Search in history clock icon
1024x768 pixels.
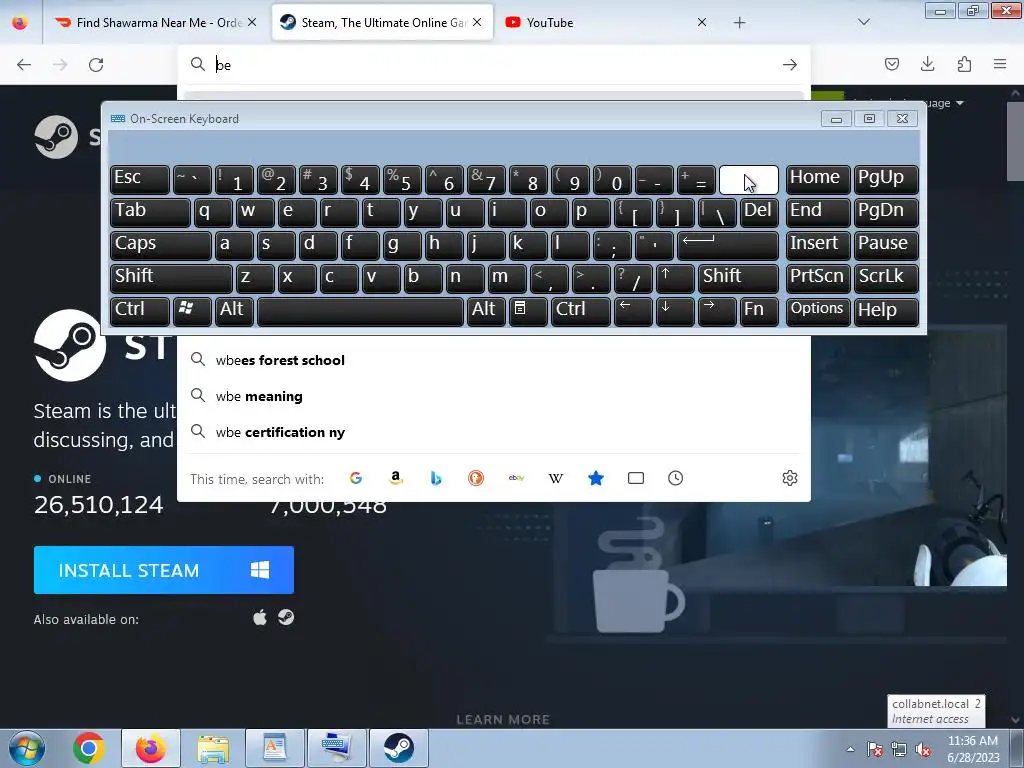click(x=676, y=478)
